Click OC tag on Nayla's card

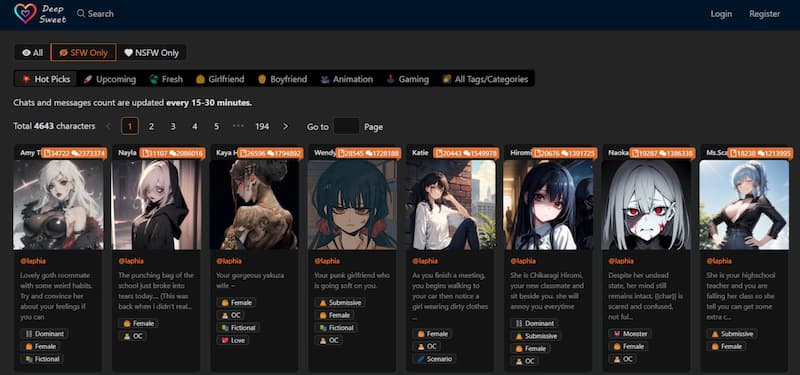tap(132, 336)
